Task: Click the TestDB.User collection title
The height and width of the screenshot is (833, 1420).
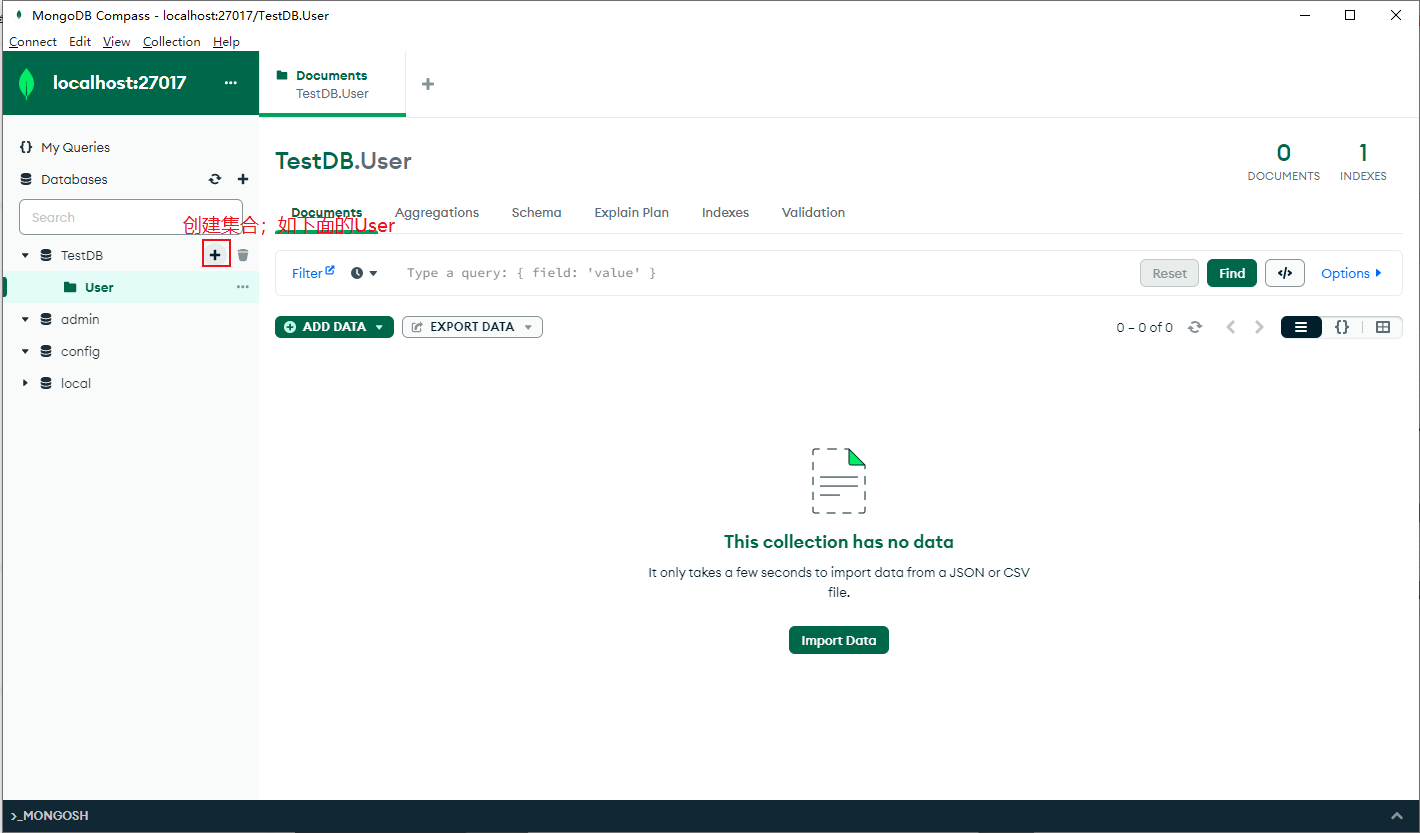Action: click(343, 161)
